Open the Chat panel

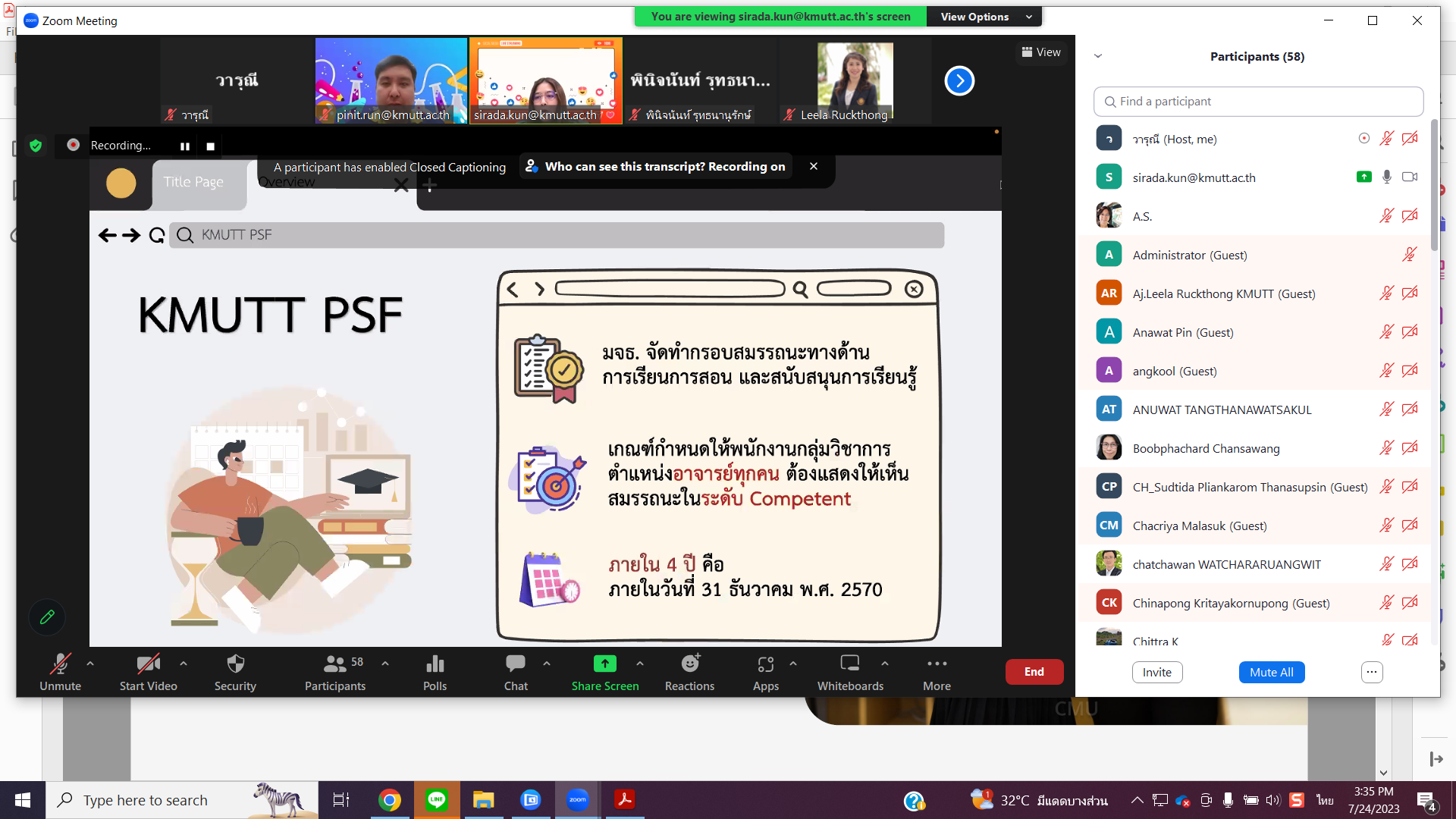pyautogui.click(x=515, y=671)
